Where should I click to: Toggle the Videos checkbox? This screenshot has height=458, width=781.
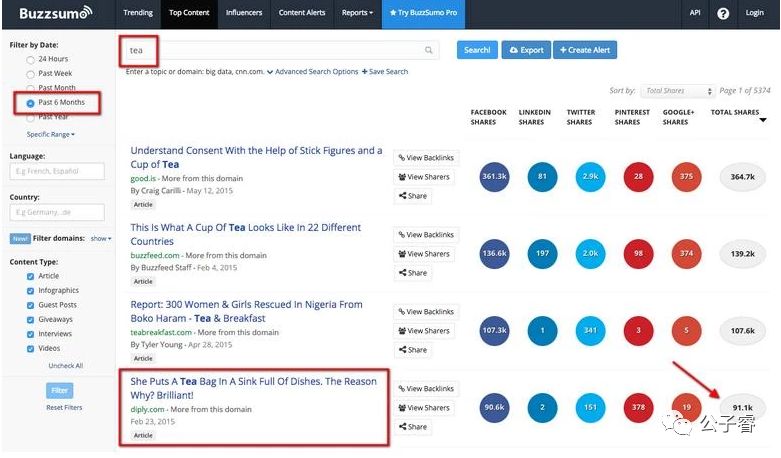[x=30, y=348]
